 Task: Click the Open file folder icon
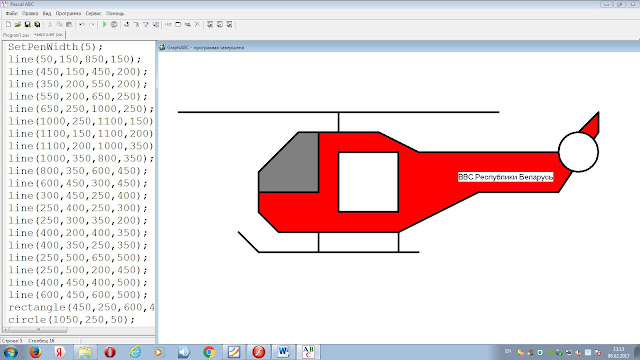[x=18, y=24]
